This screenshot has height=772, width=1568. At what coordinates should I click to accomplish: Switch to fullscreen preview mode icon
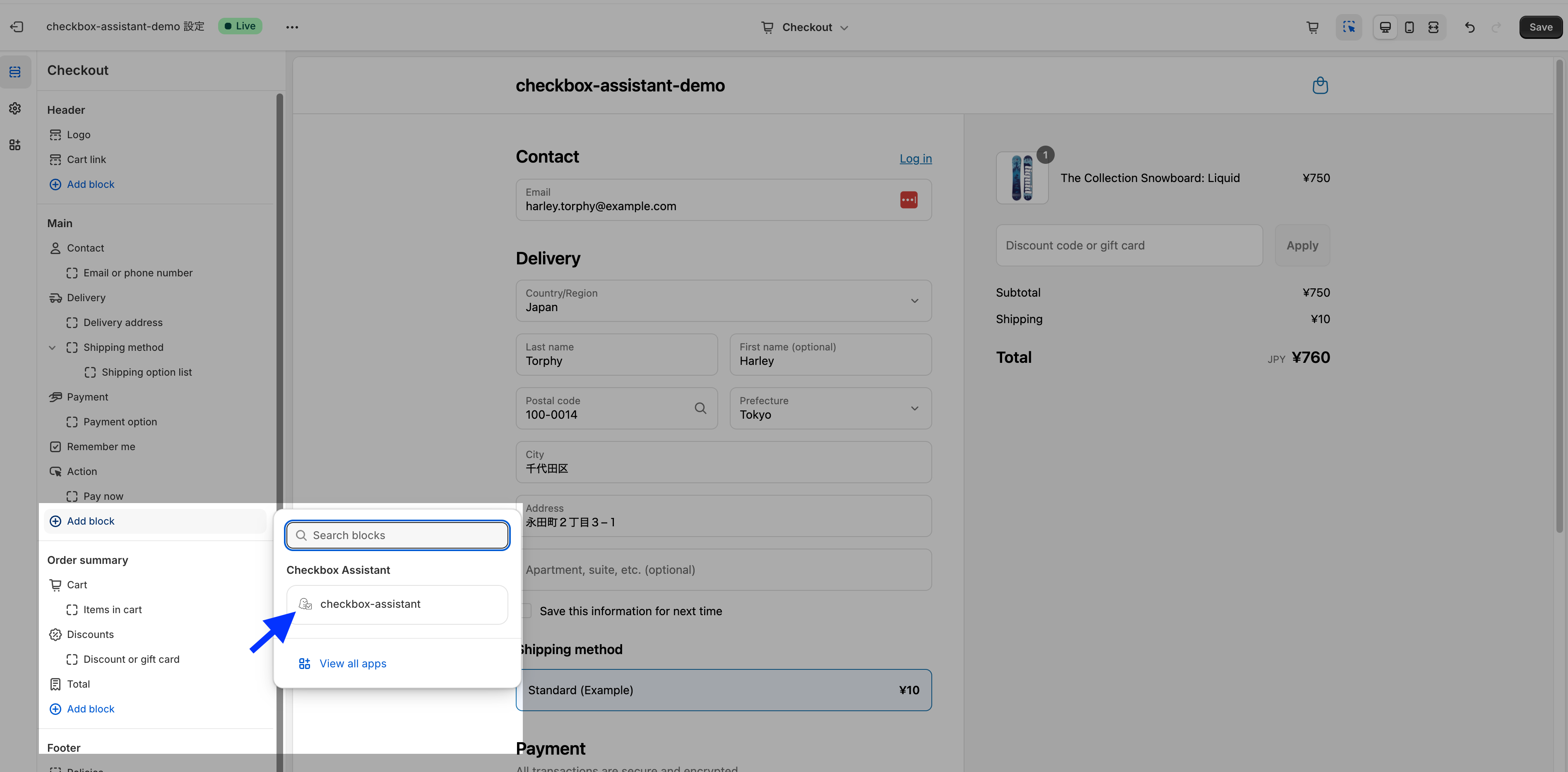coord(1433,27)
